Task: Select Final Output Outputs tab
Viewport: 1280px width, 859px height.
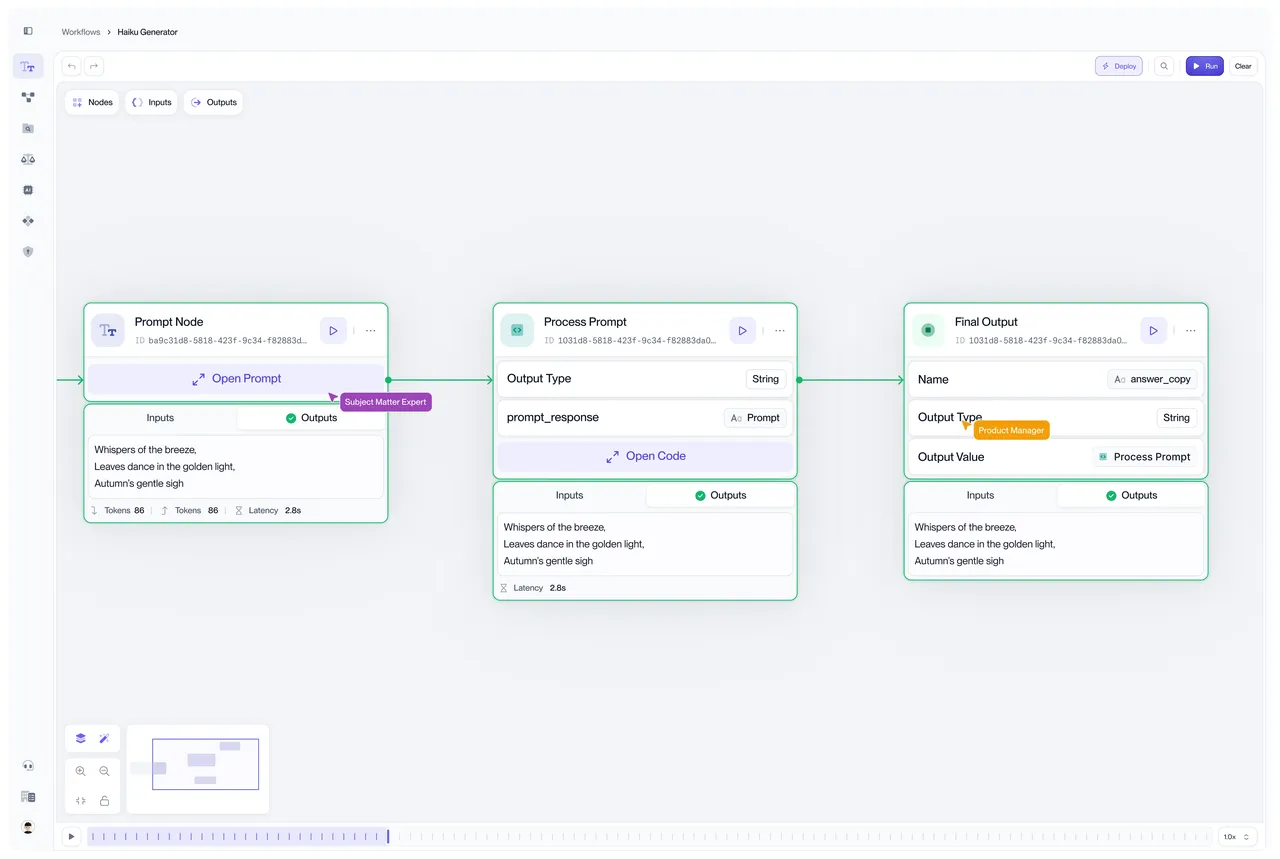Action: pyautogui.click(x=1131, y=495)
